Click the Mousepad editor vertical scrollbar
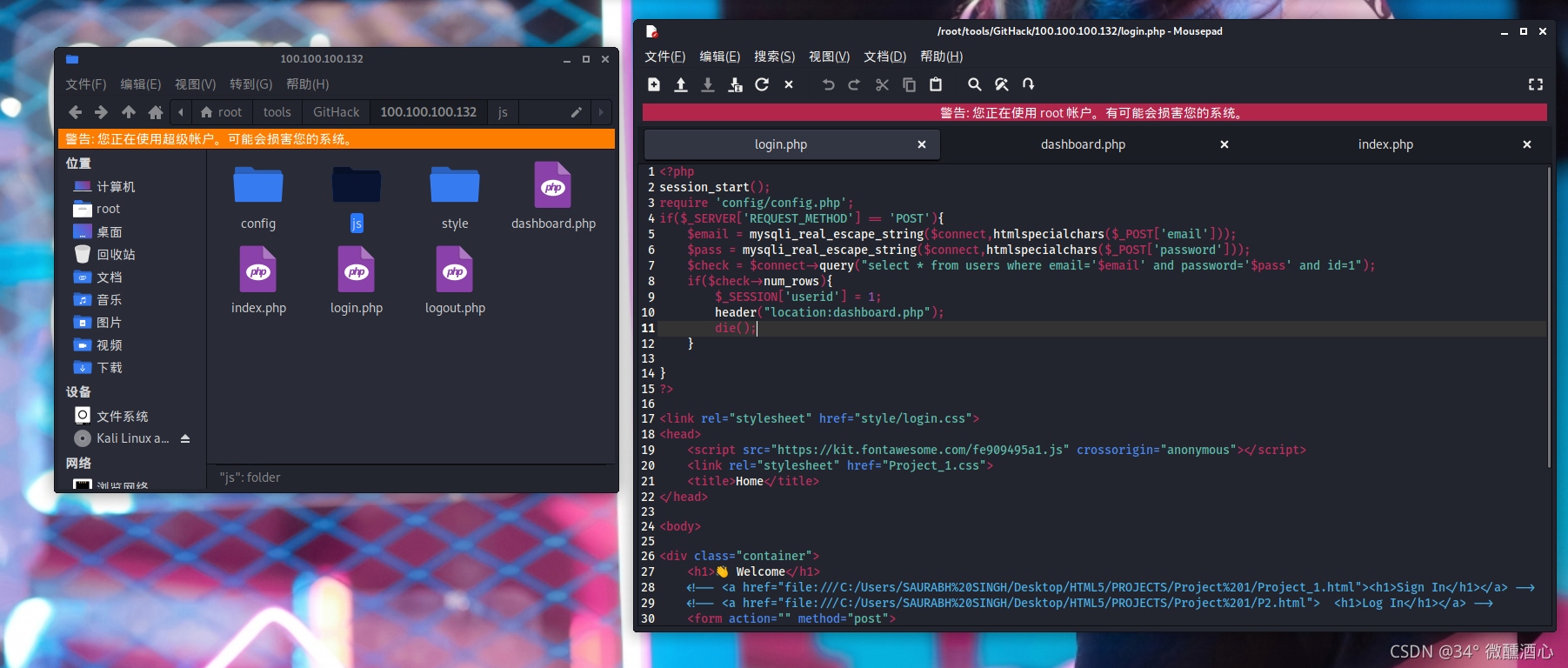The height and width of the screenshot is (668, 1568). point(1549,317)
